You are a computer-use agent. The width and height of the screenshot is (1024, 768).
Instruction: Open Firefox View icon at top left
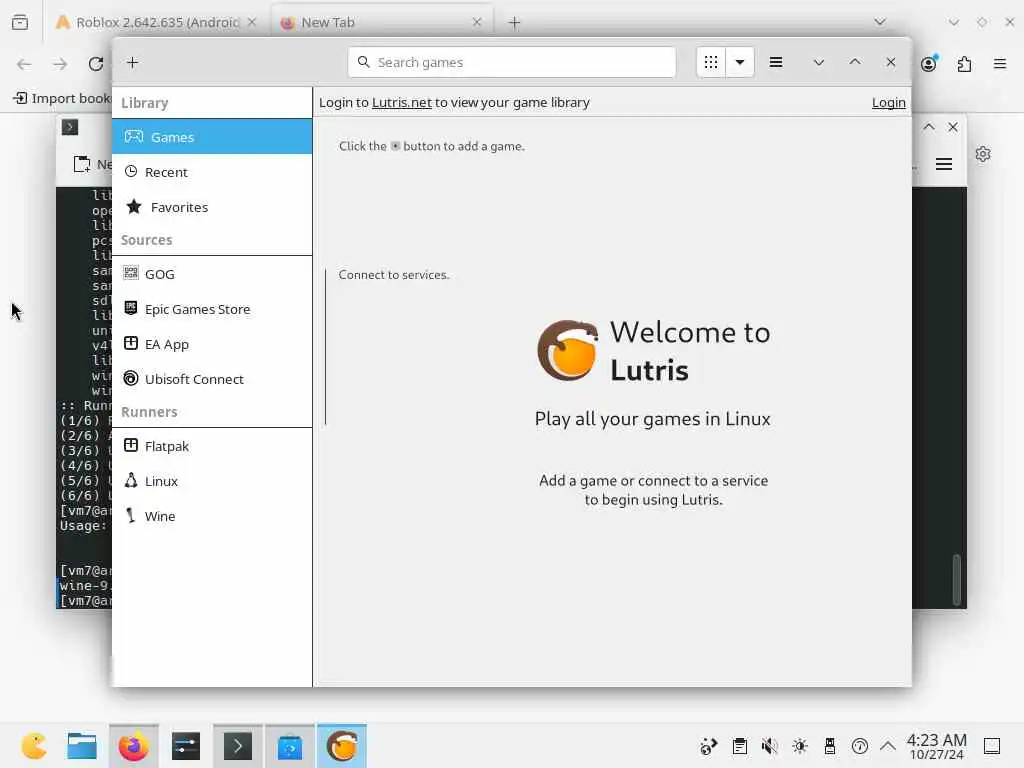[20, 22]
